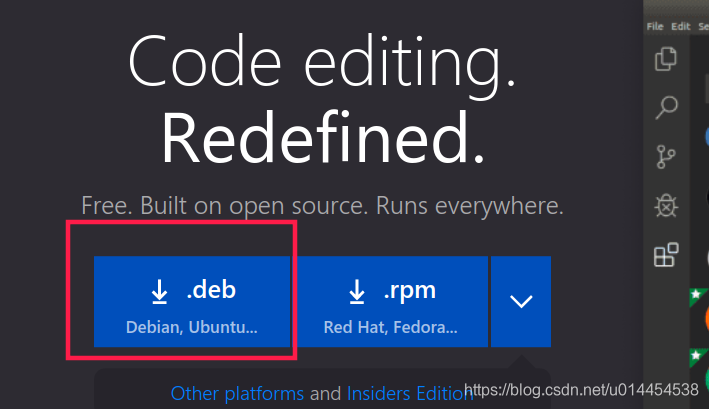Follow the Other platforms link

coord(237,394)
